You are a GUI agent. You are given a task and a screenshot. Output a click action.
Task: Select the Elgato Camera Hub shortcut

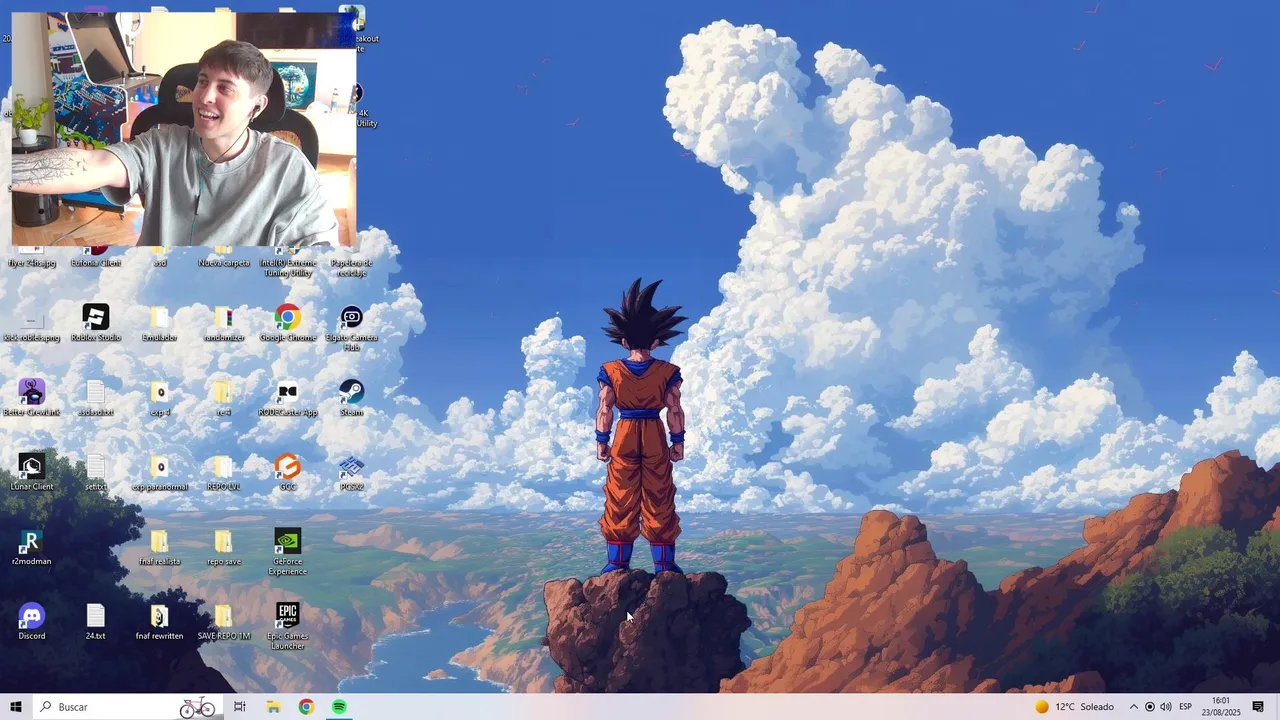[352, 328]
